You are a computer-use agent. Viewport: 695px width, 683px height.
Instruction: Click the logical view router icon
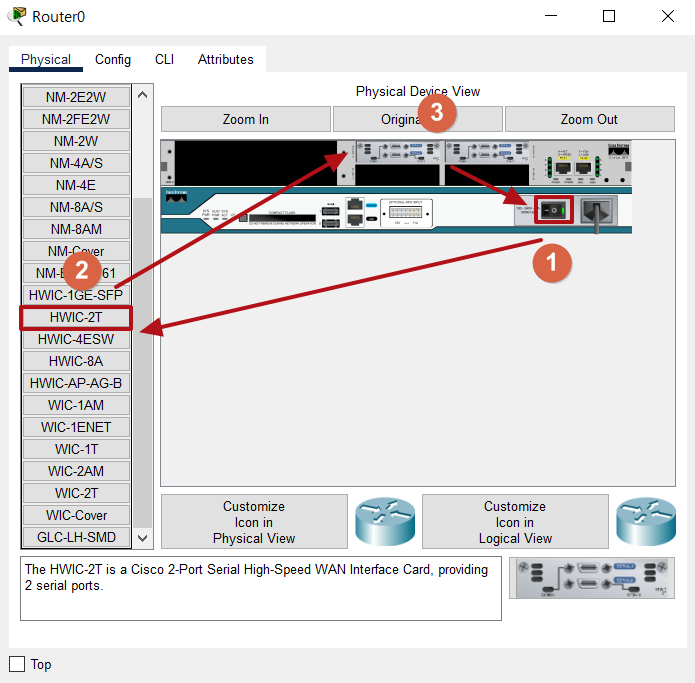pyautogui.click(x=646, y=522)
